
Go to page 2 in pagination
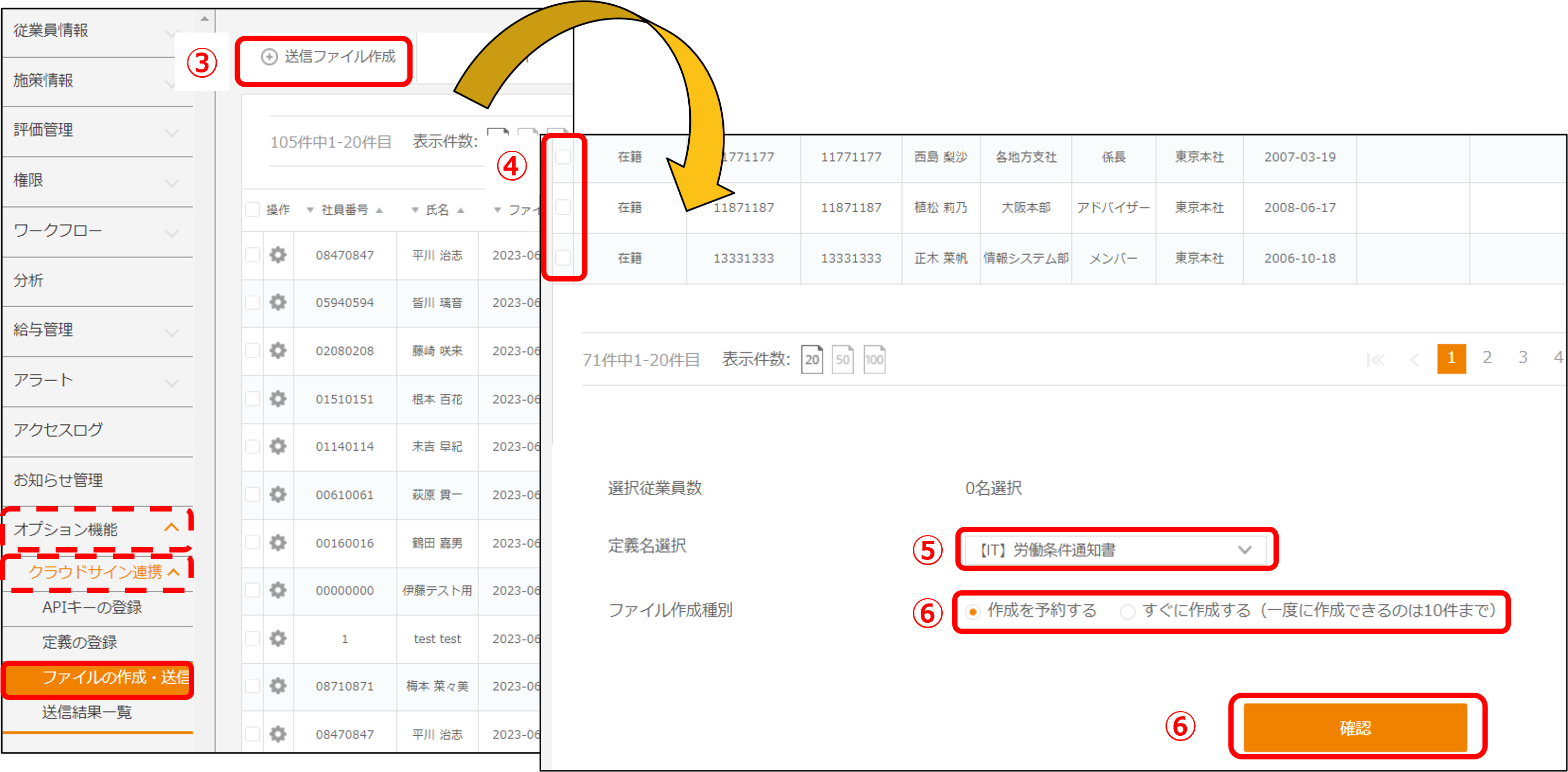(x=1487, y=358)
